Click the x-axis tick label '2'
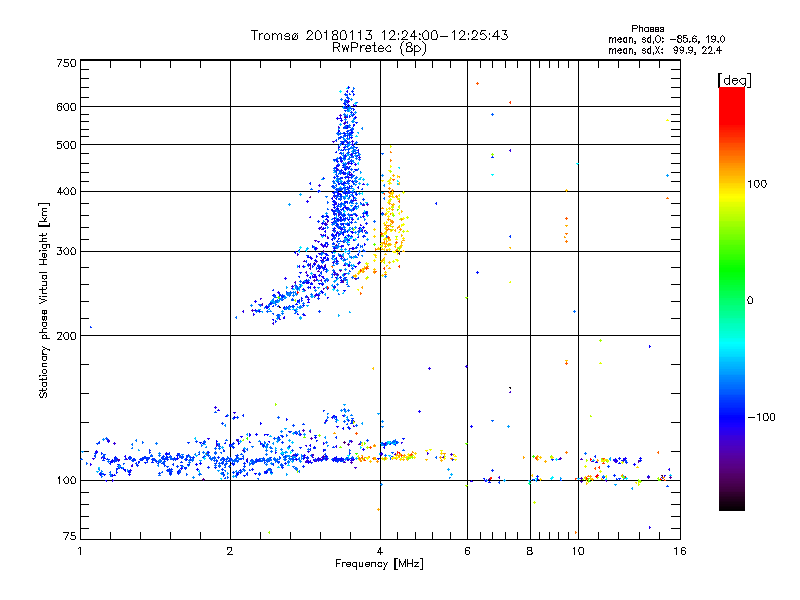The width and height of the screenshot is (800, 600). [x=230, y=551]
